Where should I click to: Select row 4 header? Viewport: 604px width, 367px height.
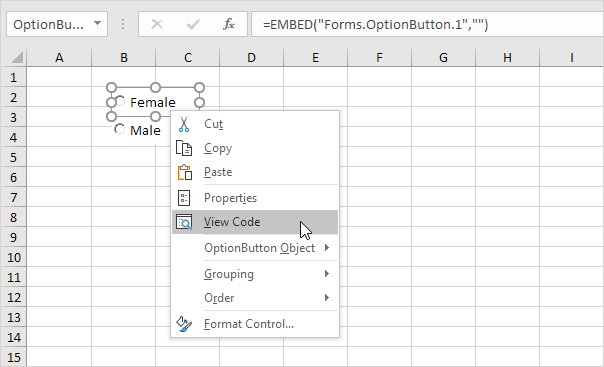pyautogui.click(x=13, y=137)
